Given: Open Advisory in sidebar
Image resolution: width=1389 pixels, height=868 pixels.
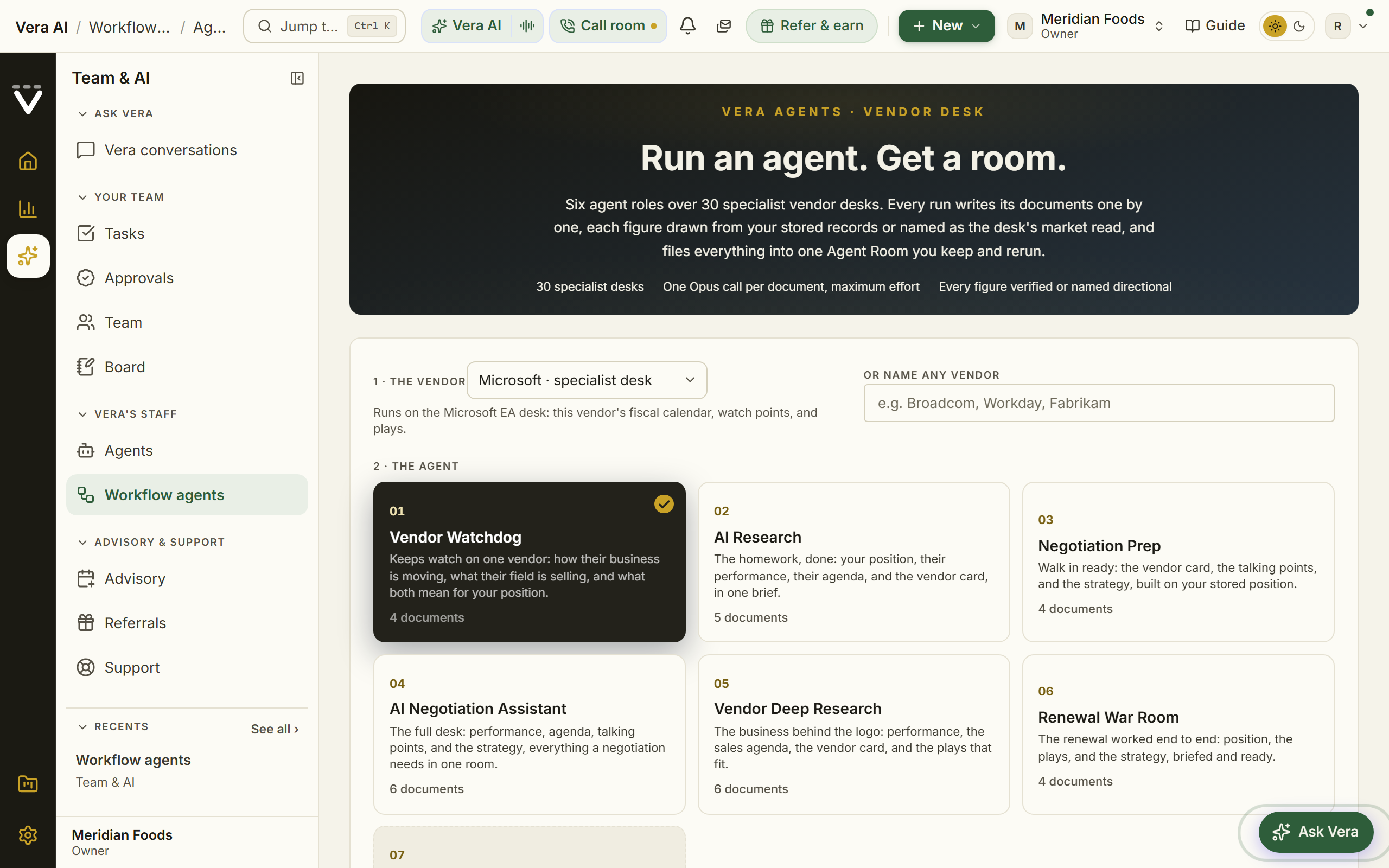Looking at the screenshot, I should point(187,579).
